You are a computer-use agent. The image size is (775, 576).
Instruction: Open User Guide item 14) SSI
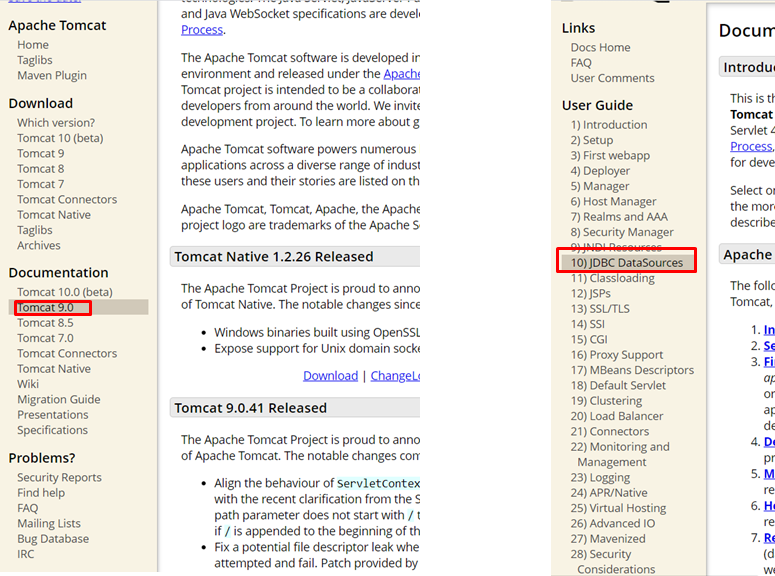click(x=588, y=324)
